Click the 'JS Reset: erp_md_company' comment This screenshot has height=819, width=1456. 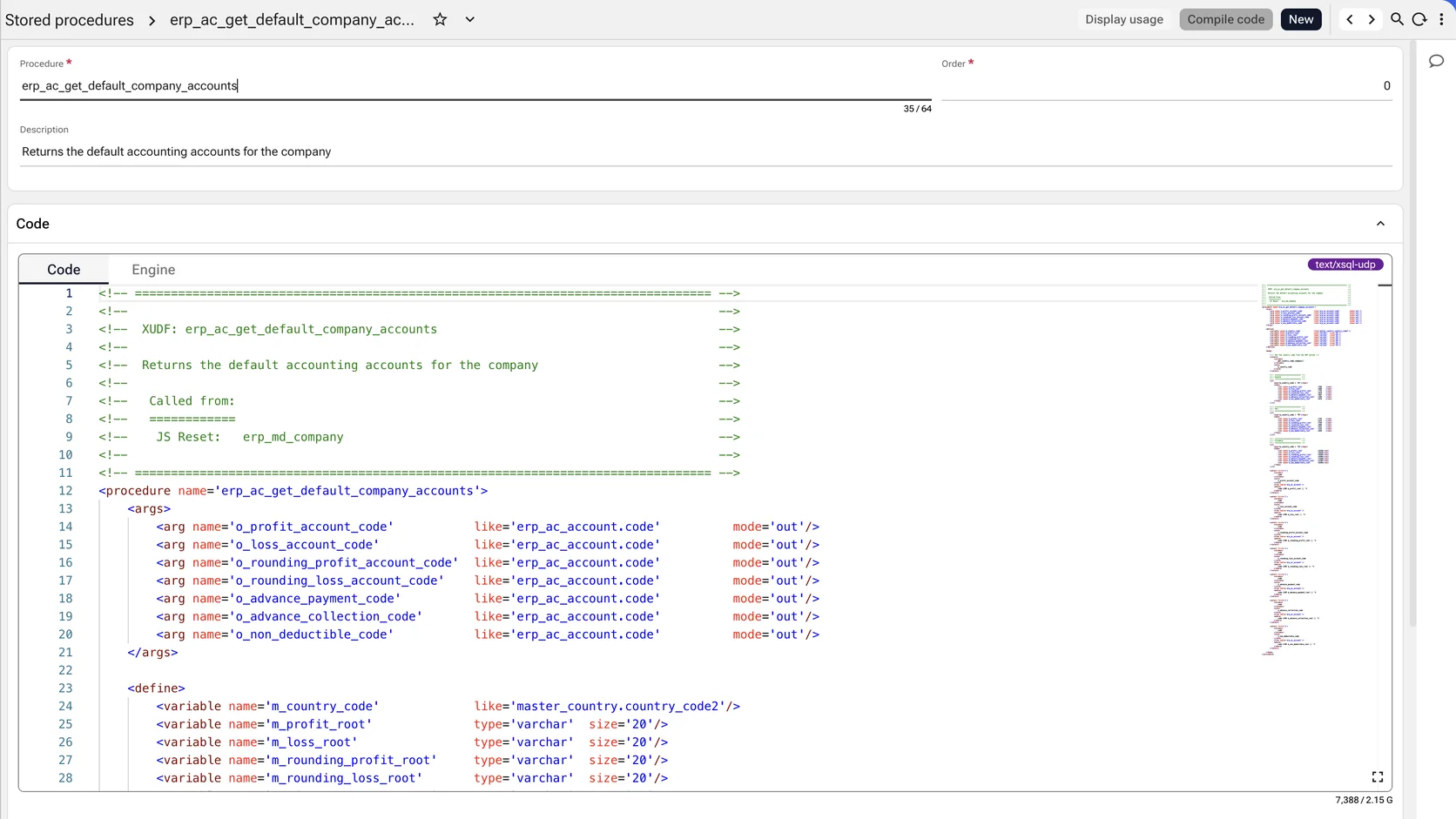pos(250,437)
